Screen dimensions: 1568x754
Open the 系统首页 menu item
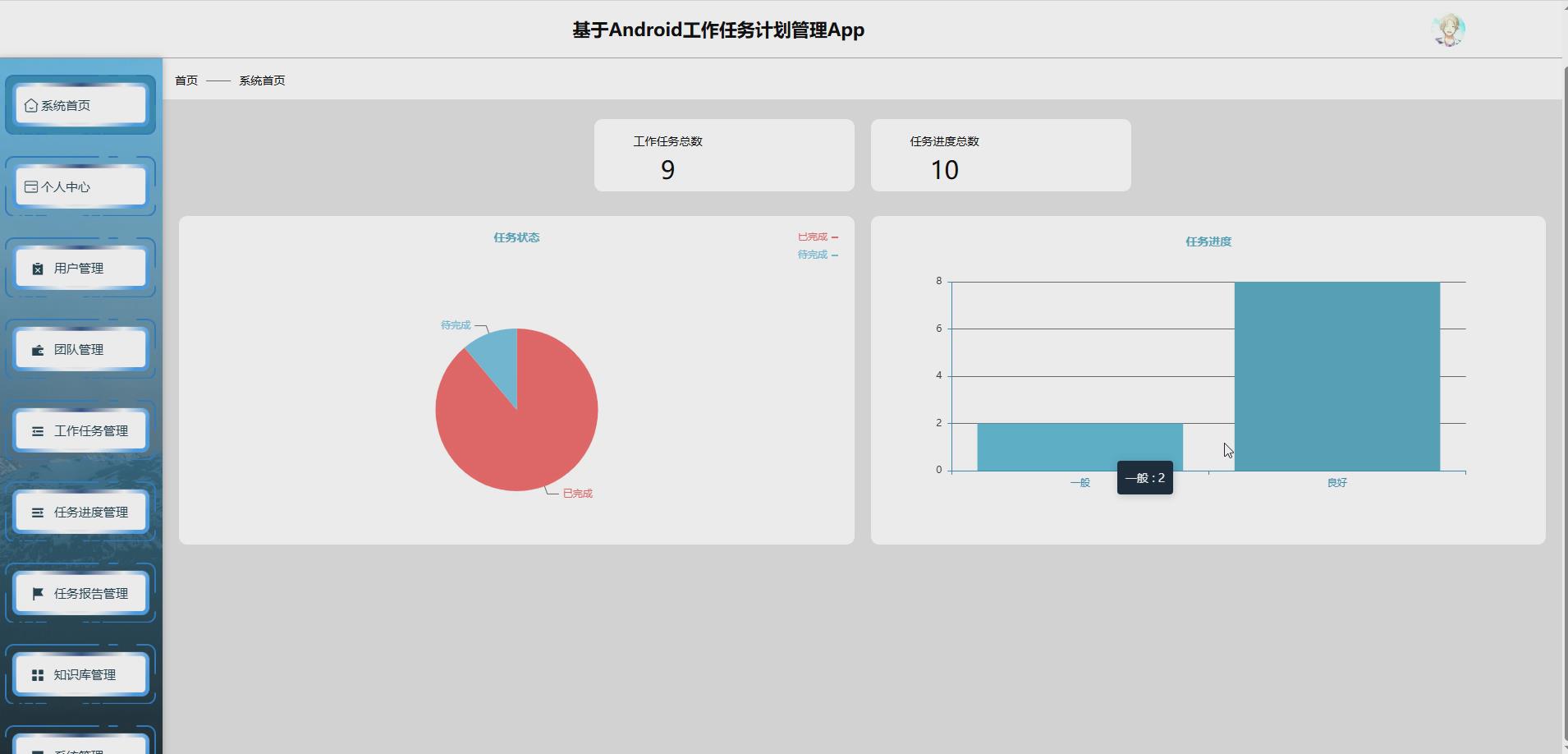click(x=80, y=105)
